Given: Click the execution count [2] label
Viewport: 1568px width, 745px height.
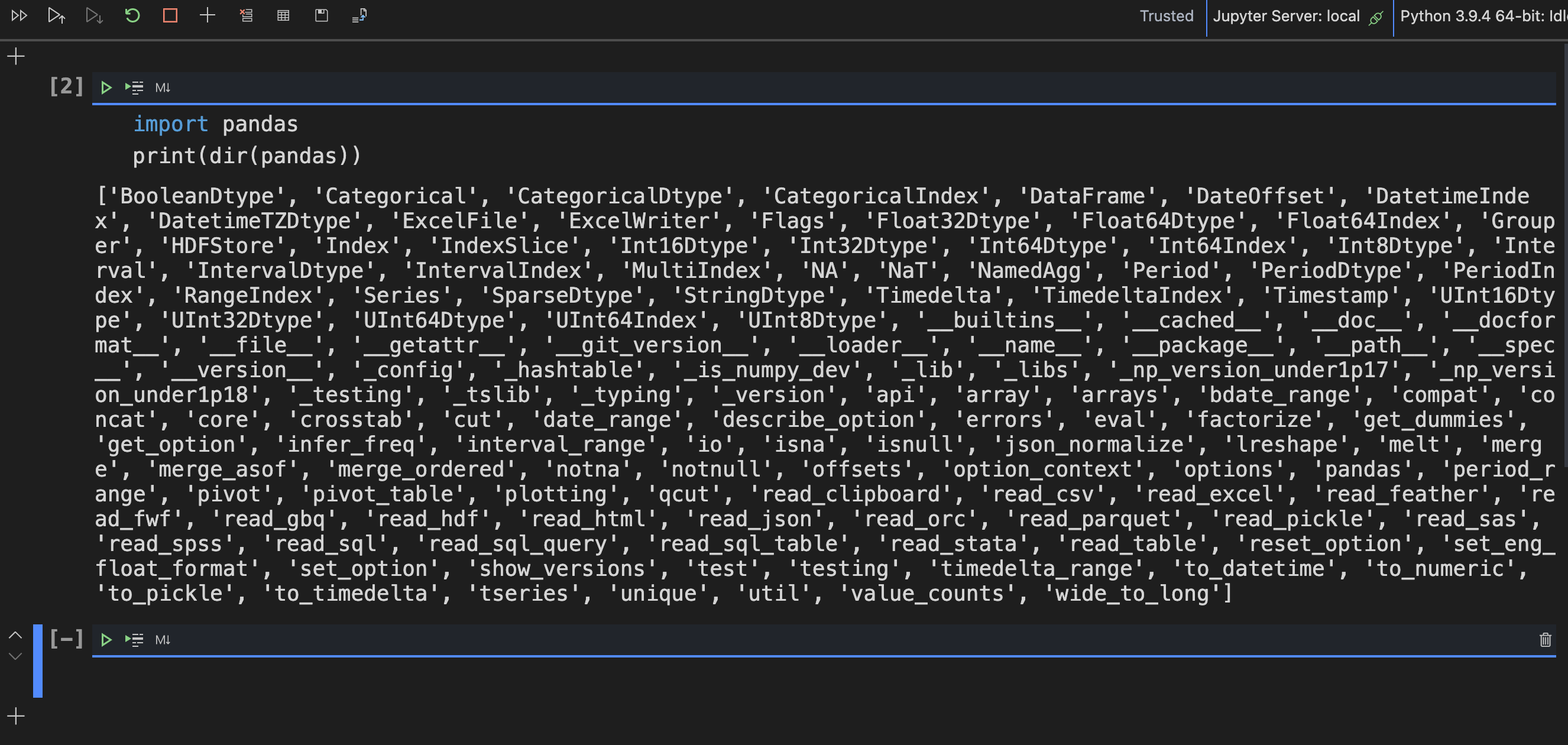Looking at the screenshot, I should 66,86.
